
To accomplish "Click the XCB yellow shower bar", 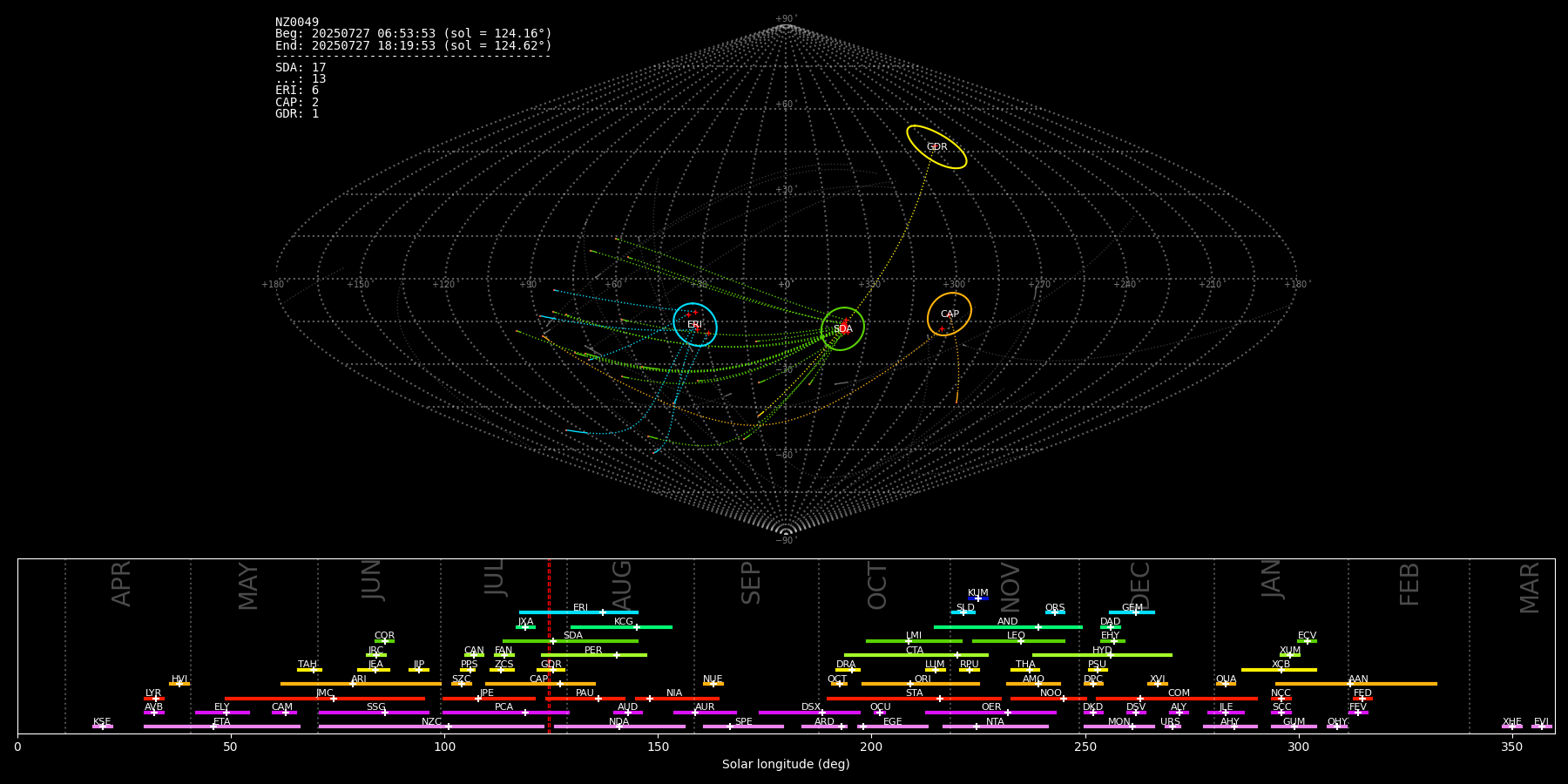I will tap(1279, 670).
